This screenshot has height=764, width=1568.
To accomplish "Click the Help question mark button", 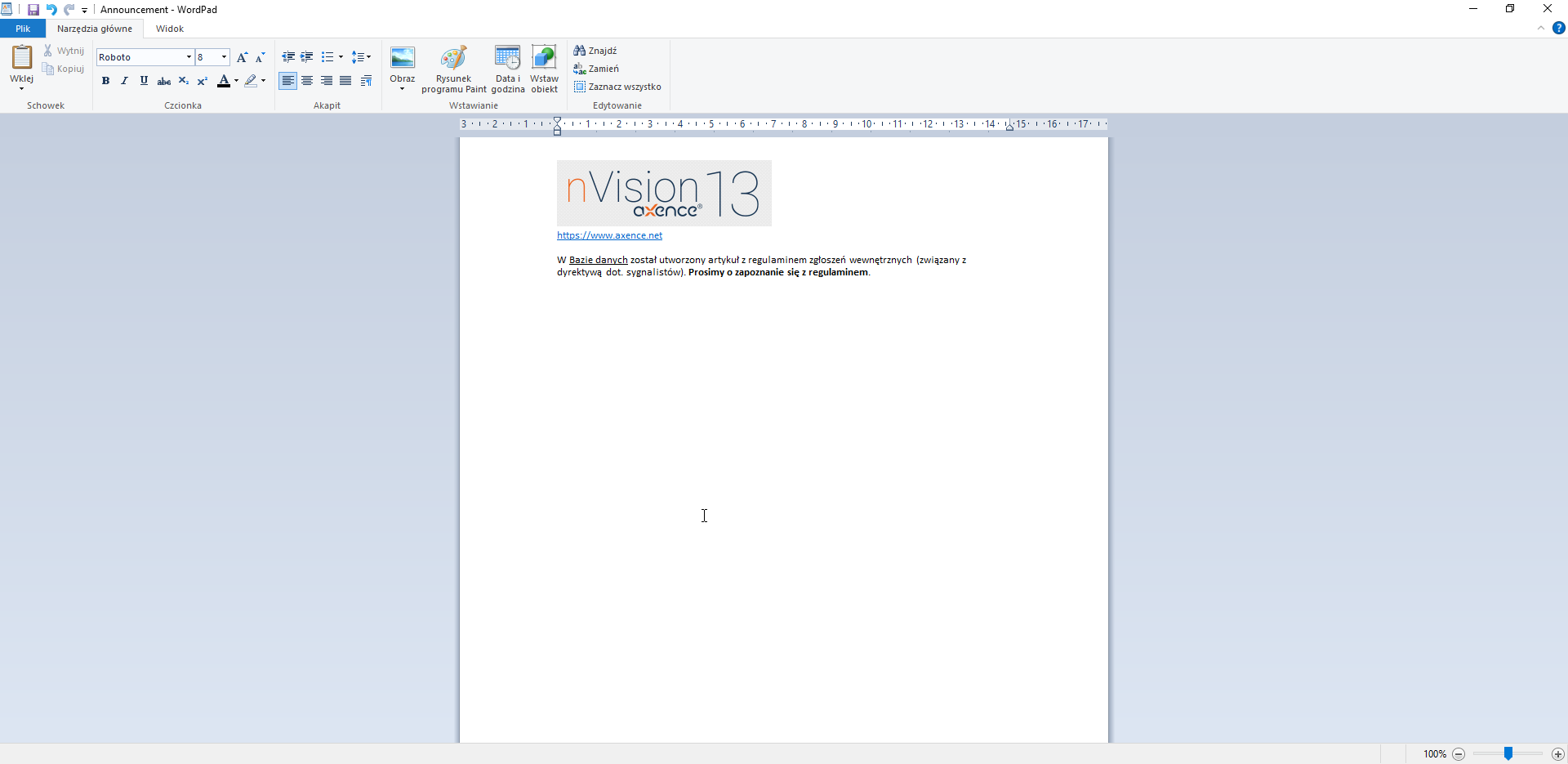I will [x=1558, y=27].
